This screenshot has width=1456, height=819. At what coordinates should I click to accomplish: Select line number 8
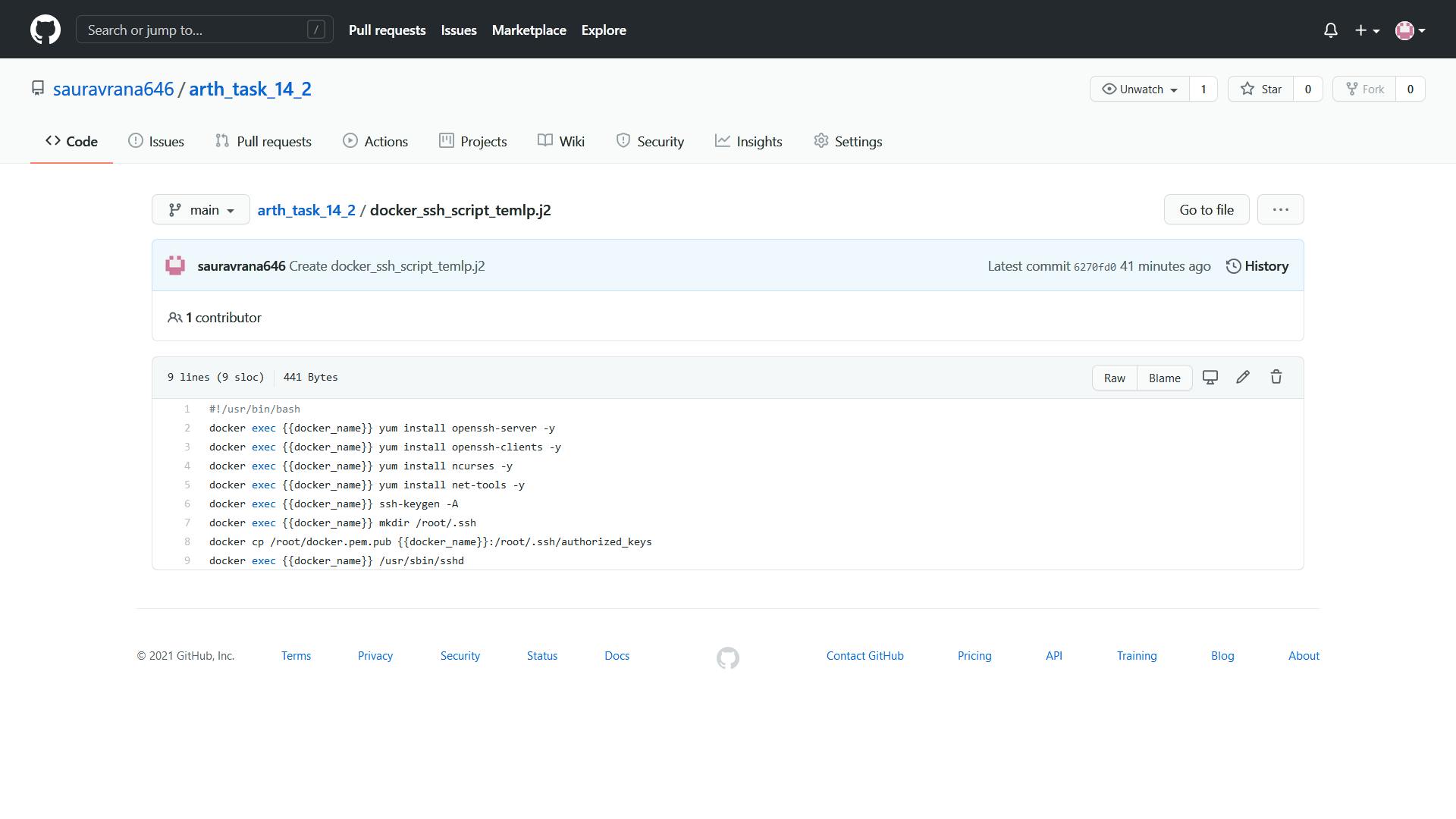tap(187, 541)
